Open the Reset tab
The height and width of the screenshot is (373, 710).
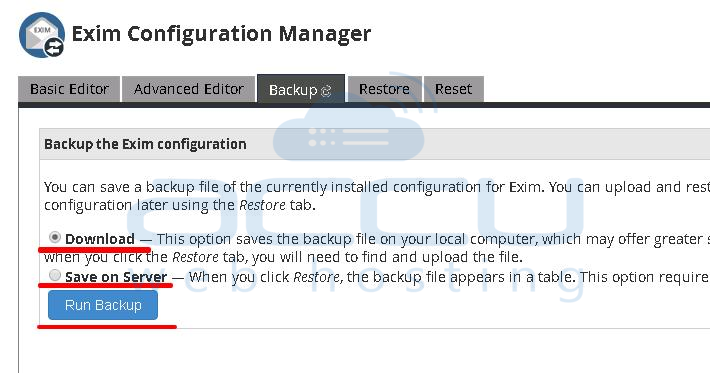pos(454,89)
